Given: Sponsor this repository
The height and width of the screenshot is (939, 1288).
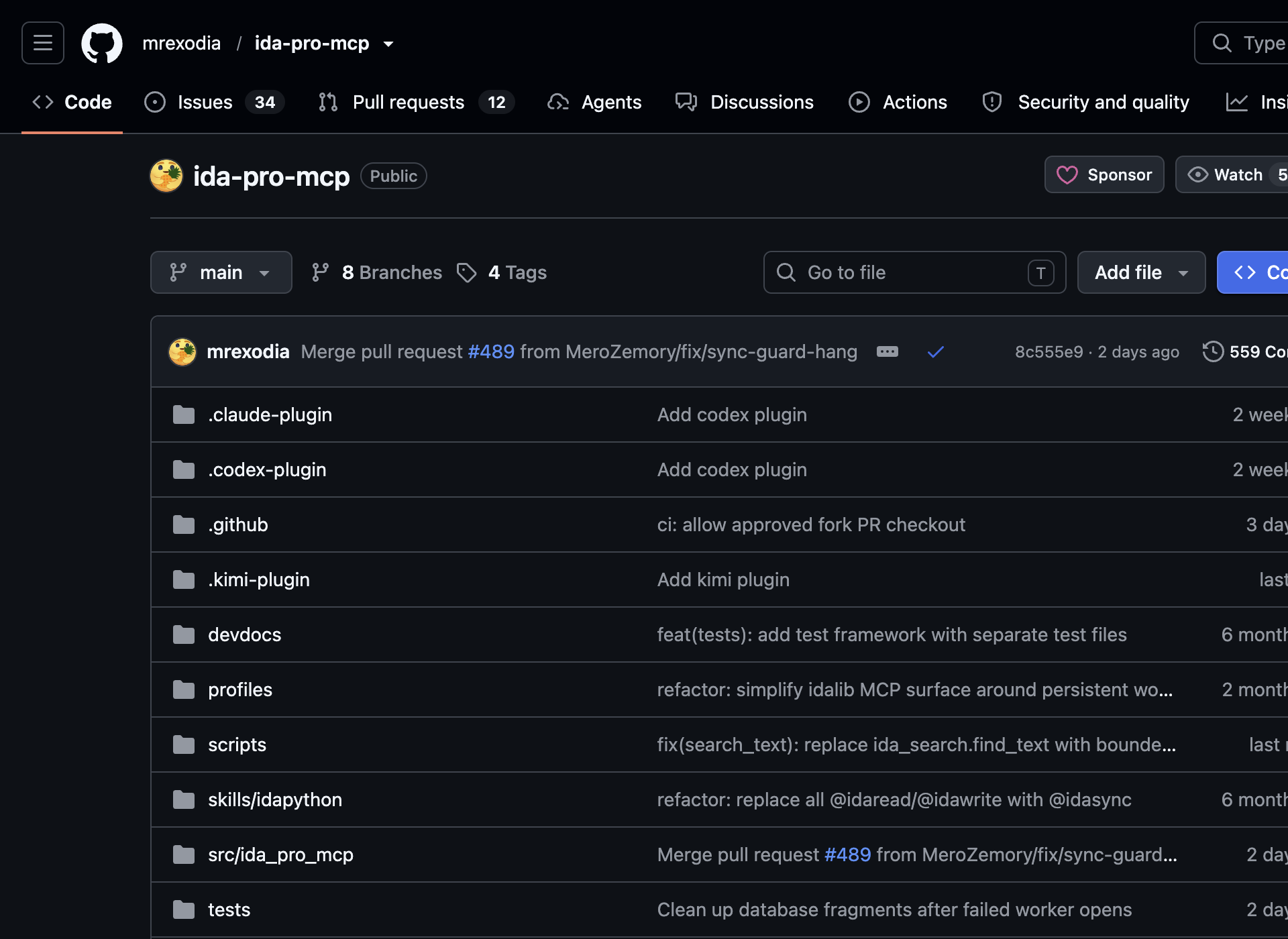Looking at the screenshot, I should tap(1104, 174).
